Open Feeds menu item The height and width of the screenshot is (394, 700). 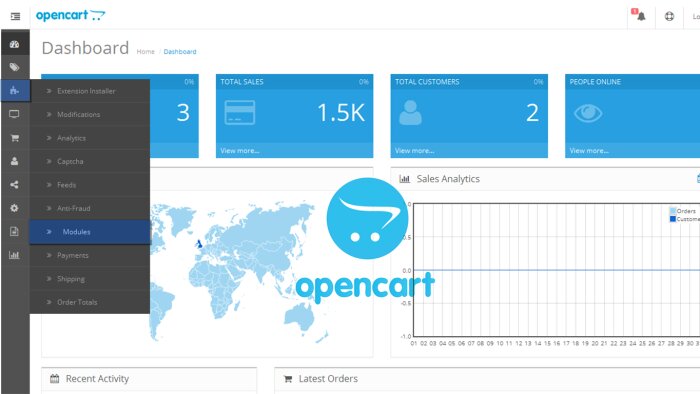tap(90, 185)
